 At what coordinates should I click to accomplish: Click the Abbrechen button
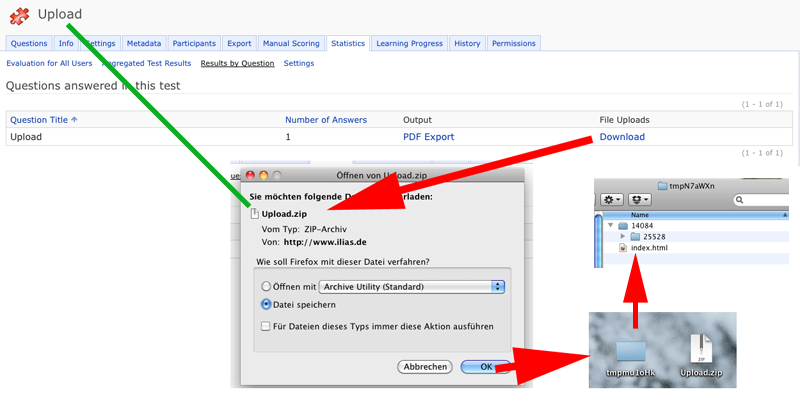pos(425,367)
